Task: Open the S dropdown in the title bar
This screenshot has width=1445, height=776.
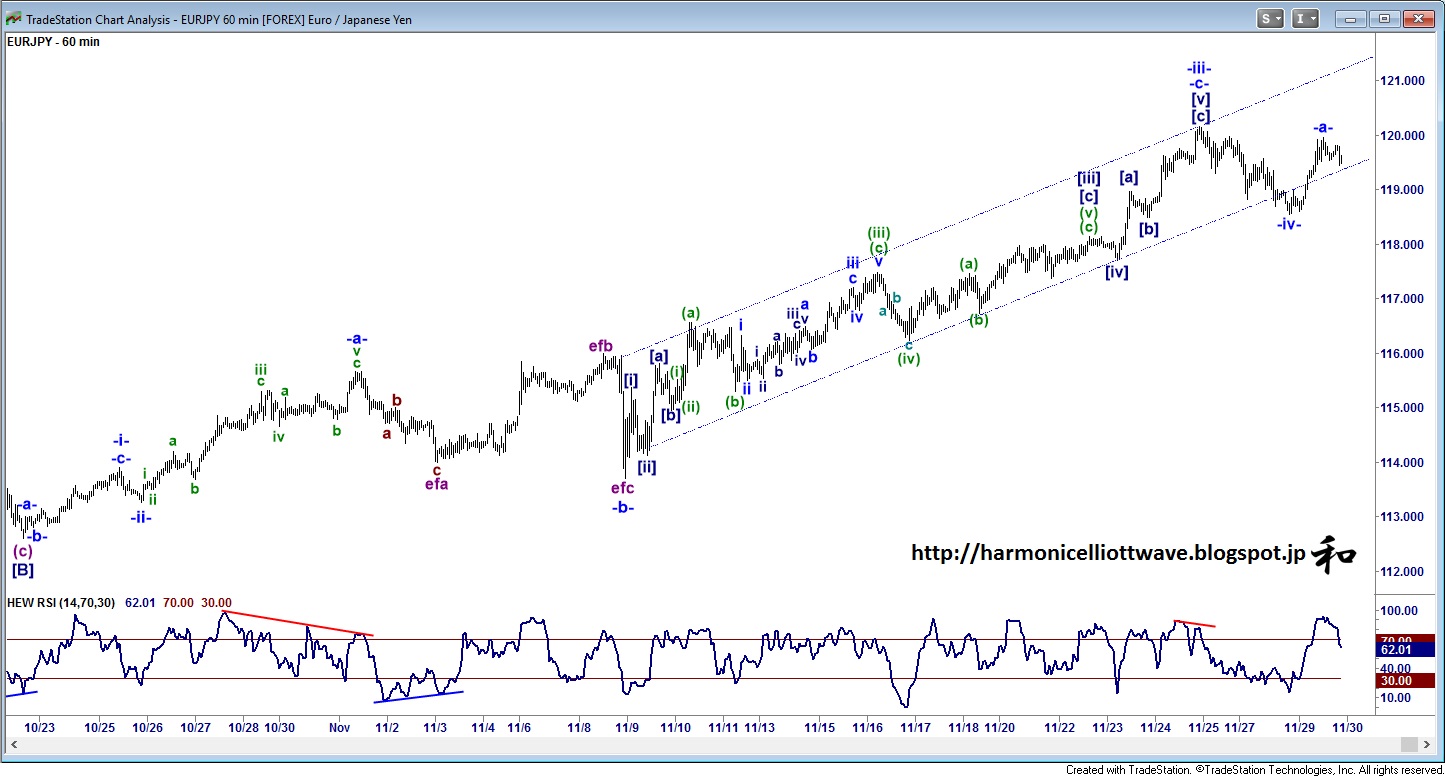Action: pyautogui.click(x=1272, y=18)
